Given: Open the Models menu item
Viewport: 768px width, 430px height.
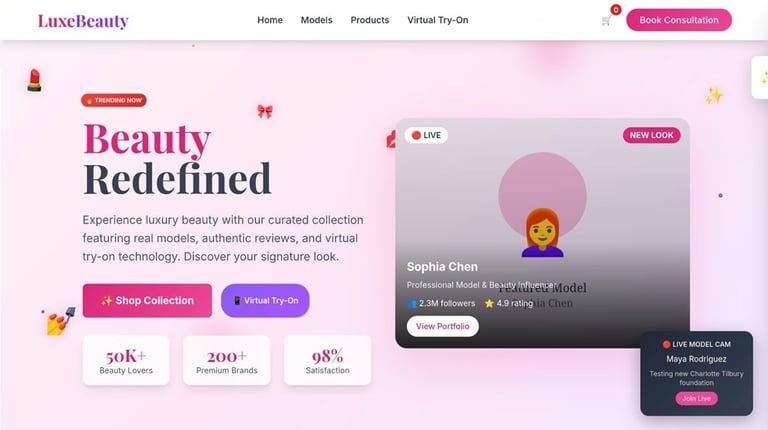Looking at the screenshot, I should (316, 20).
